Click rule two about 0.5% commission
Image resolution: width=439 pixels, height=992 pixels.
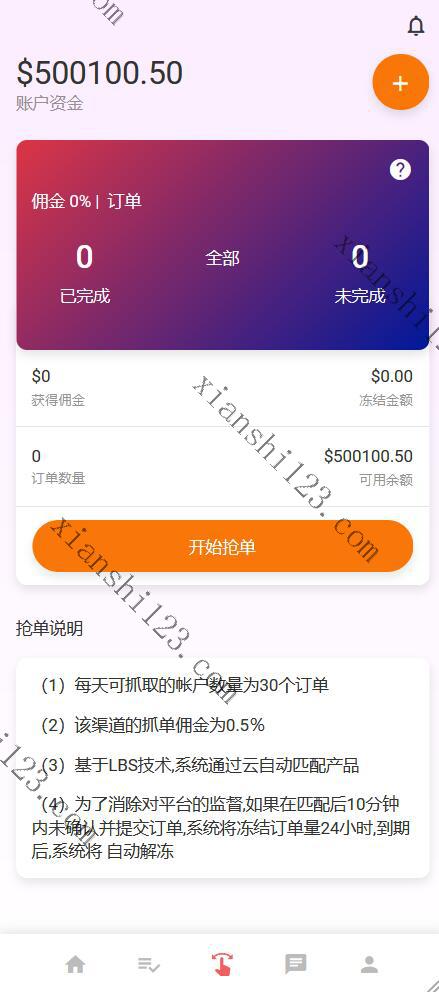coord(152,725)
